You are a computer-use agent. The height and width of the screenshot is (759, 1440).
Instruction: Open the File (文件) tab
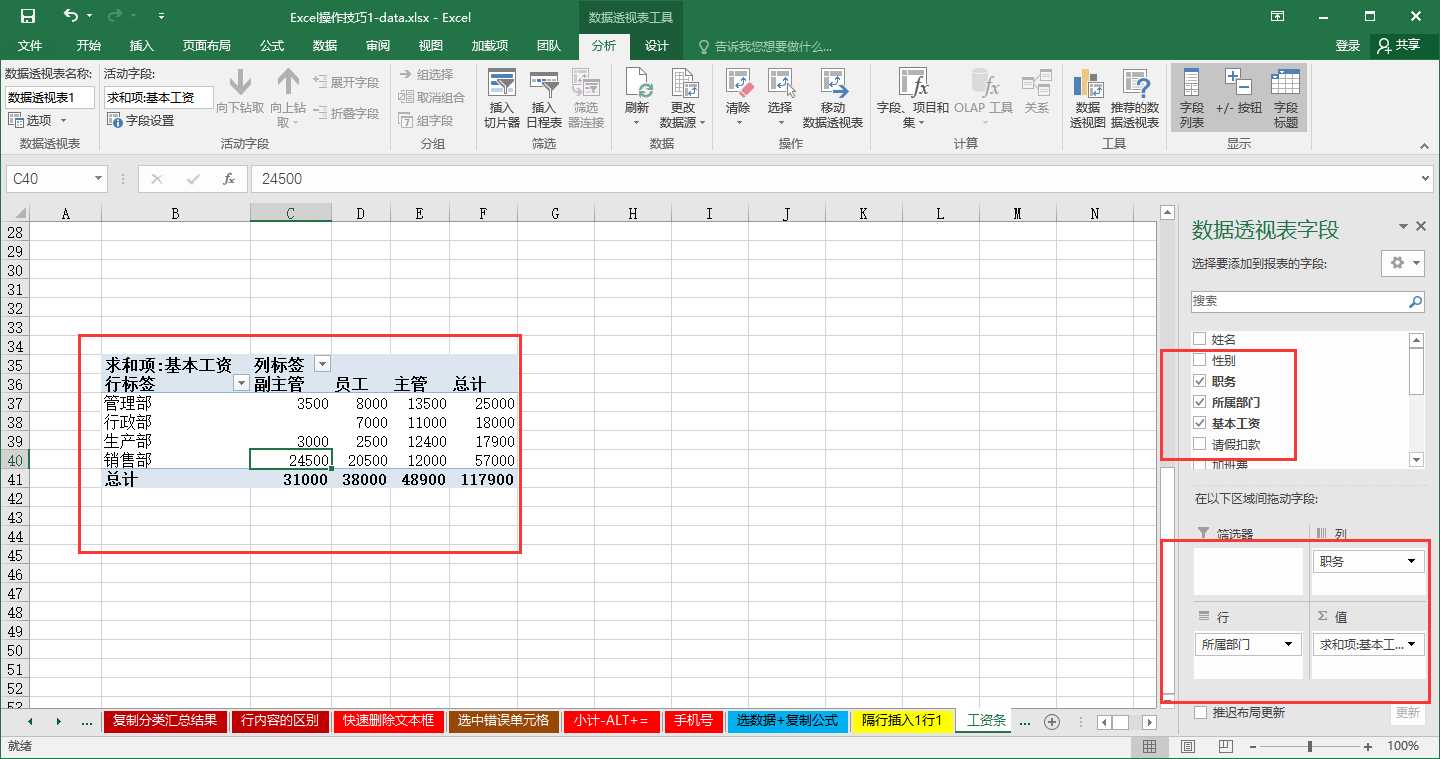click(30, 46)
